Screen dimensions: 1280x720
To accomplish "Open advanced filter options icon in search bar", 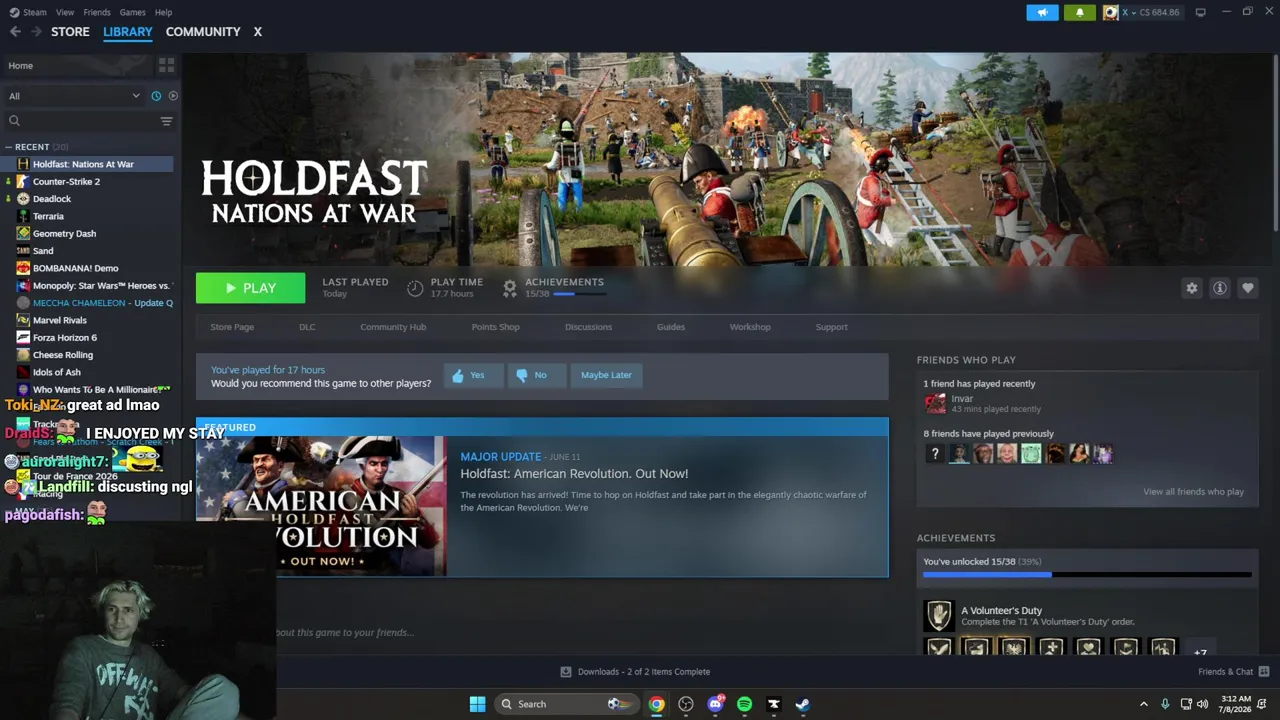I will 166,121.
